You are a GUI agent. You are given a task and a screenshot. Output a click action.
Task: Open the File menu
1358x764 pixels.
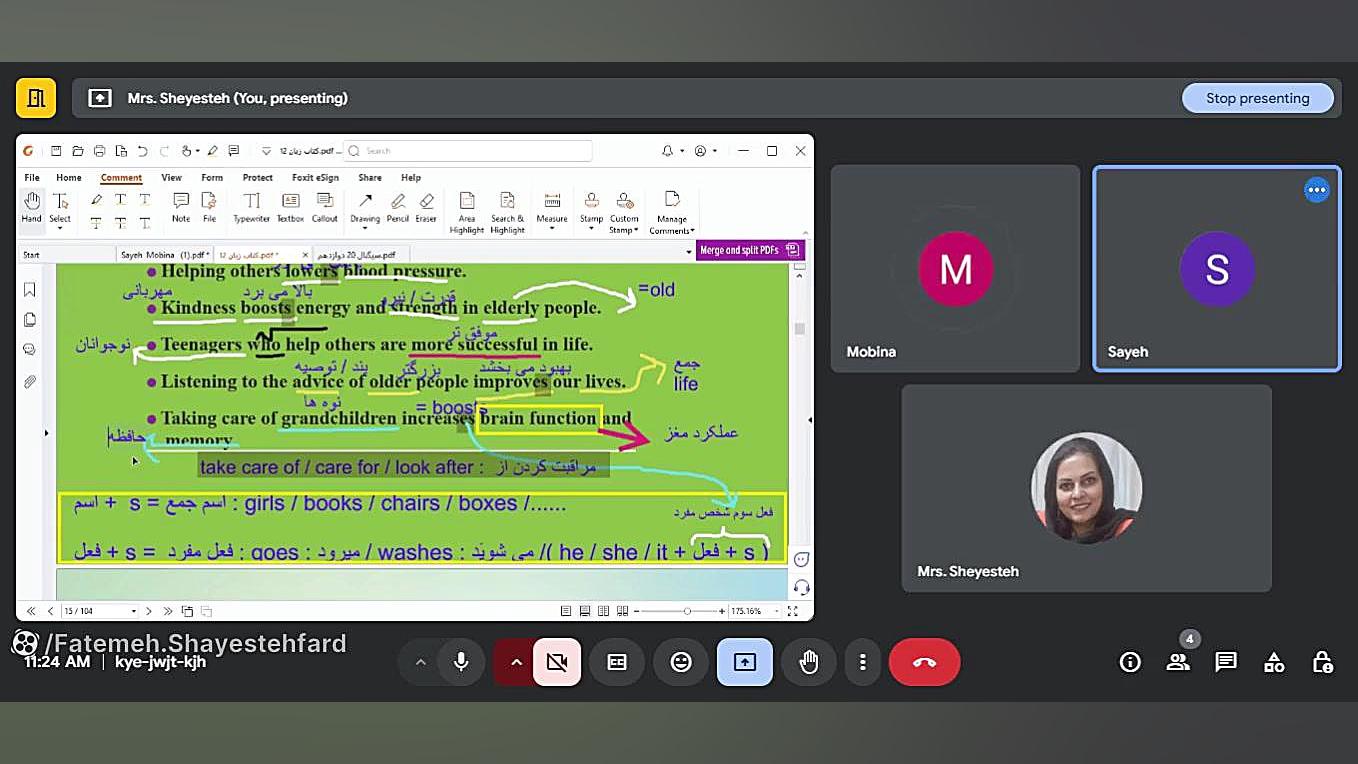[x=32, y=178]
